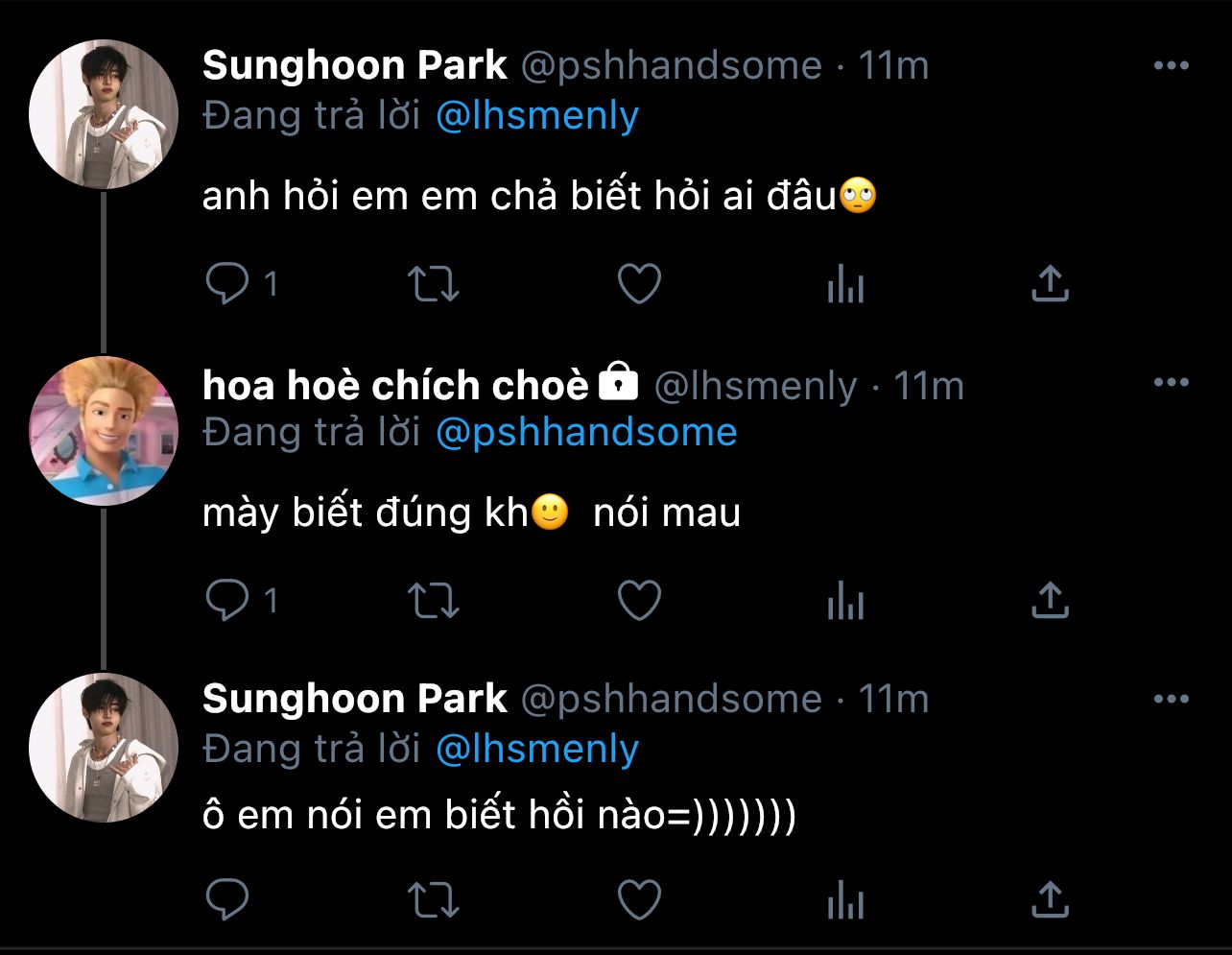Share the first Sunghoon Park tweet
This screenshot has width=1232, height=955.
[x=1050, y=284]
